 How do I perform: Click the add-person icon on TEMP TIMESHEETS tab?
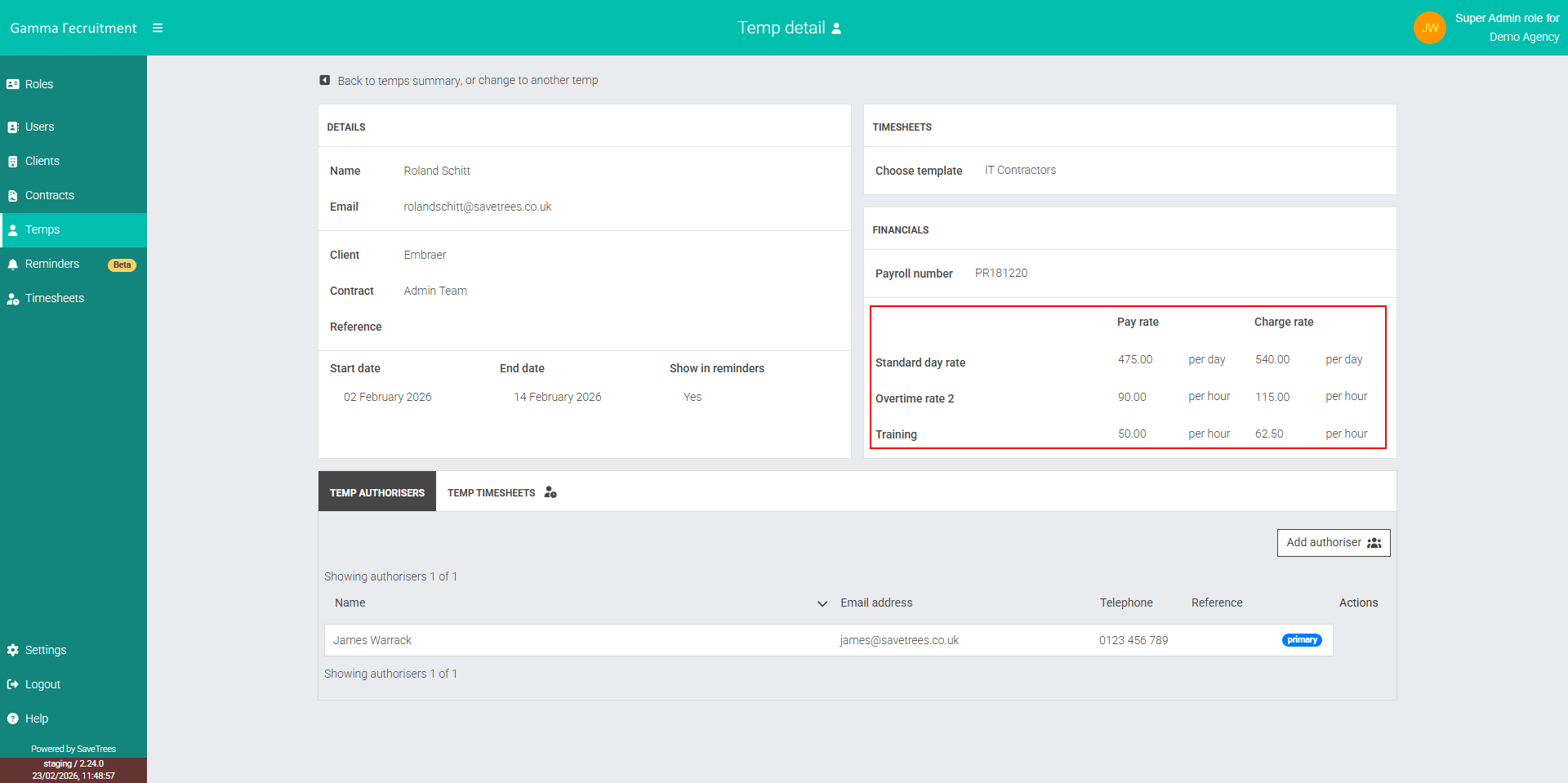[x=550, y=492]
